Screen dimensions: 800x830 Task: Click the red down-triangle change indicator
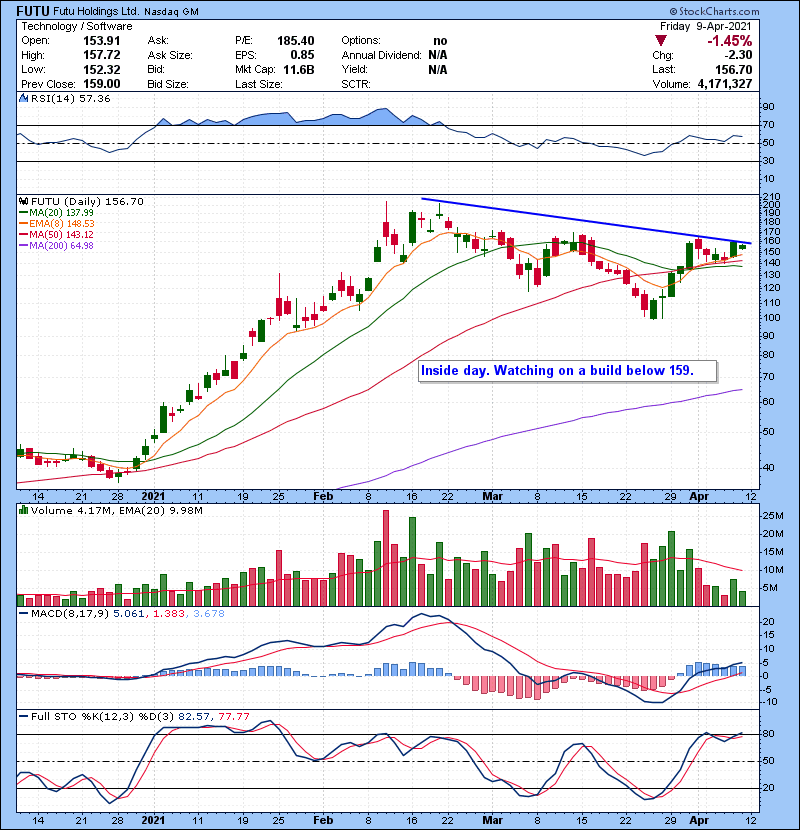tap(660, 40)
